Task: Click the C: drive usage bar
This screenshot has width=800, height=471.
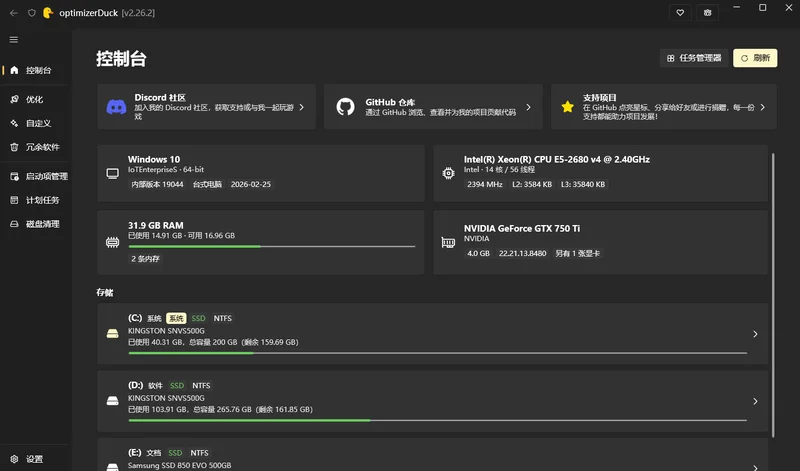Action: 438,353
